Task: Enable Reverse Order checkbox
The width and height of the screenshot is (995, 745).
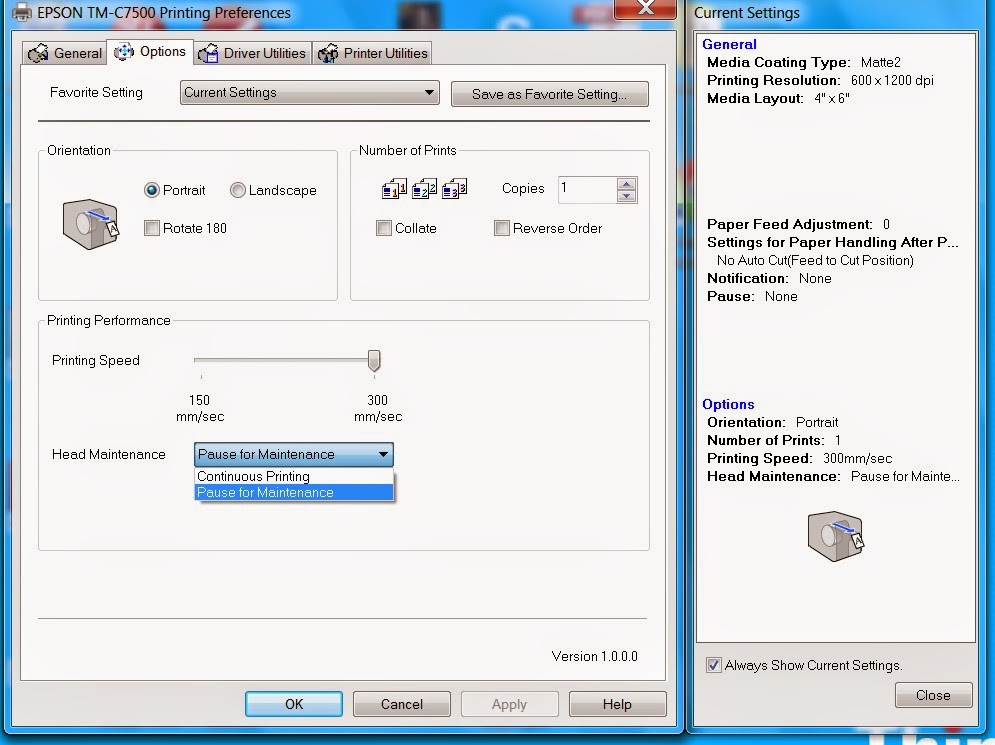Action: coord(548,228)
